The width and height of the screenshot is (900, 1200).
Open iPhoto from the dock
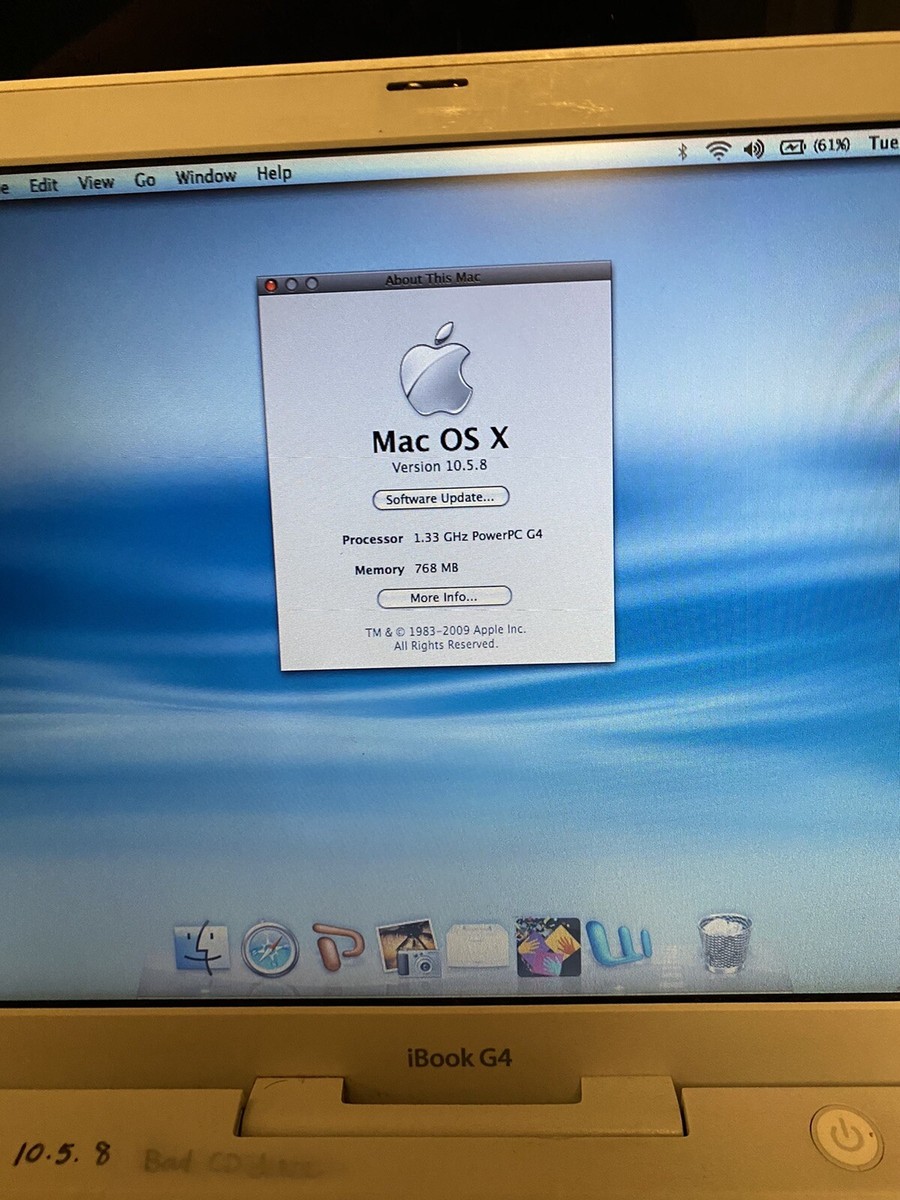coord(408,947)
